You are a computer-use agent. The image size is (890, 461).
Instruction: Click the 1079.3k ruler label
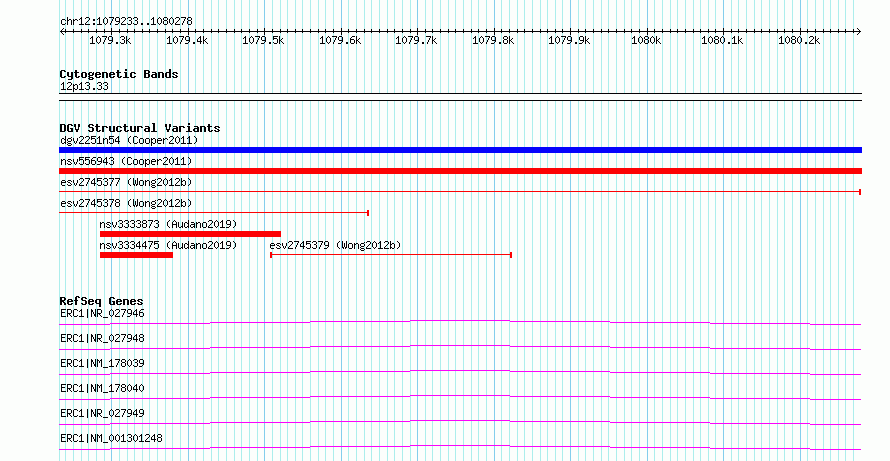tap(111, 41)
